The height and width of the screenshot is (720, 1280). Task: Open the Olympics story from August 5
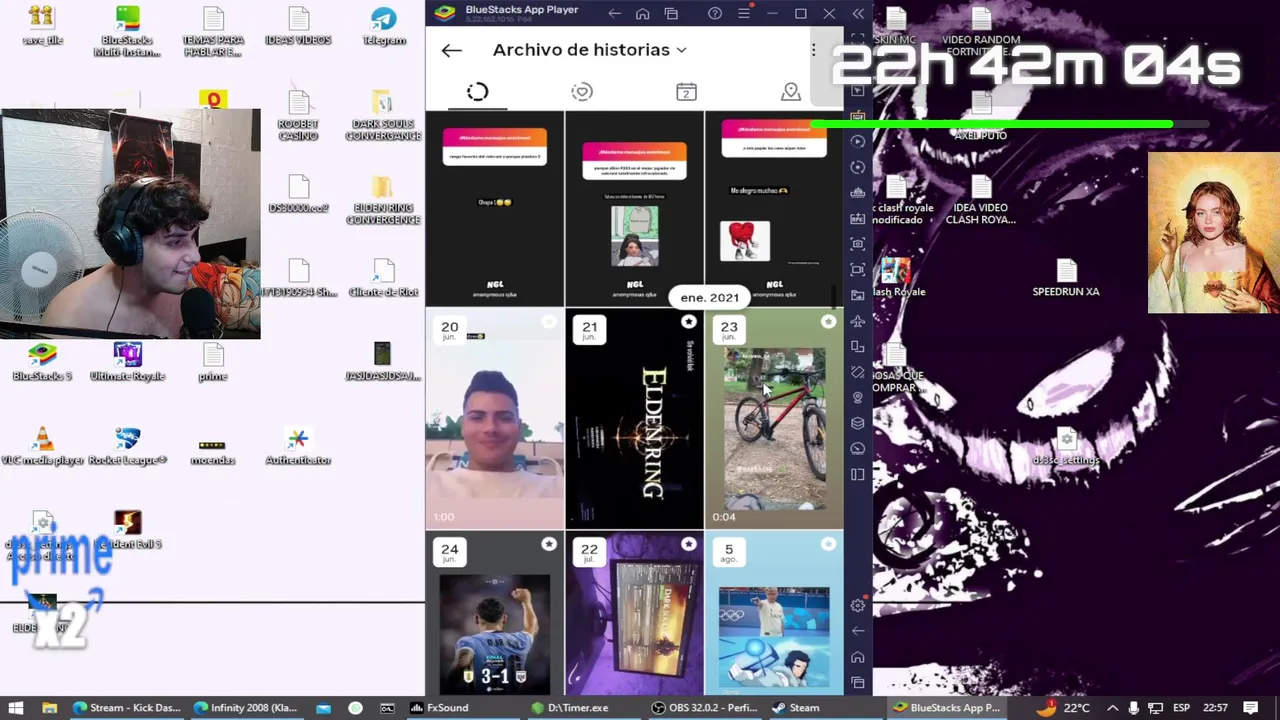click(774, 613)
